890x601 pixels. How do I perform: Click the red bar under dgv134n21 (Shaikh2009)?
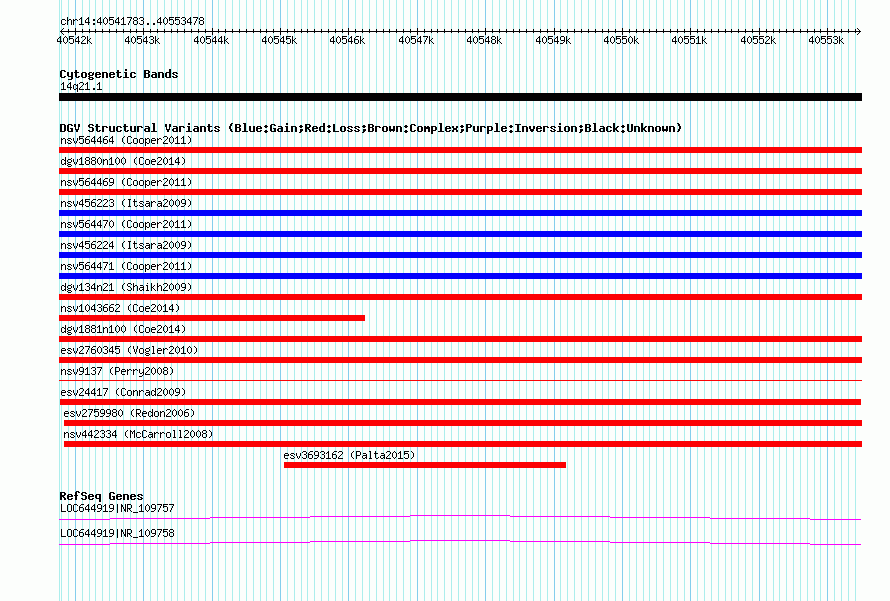460,297
